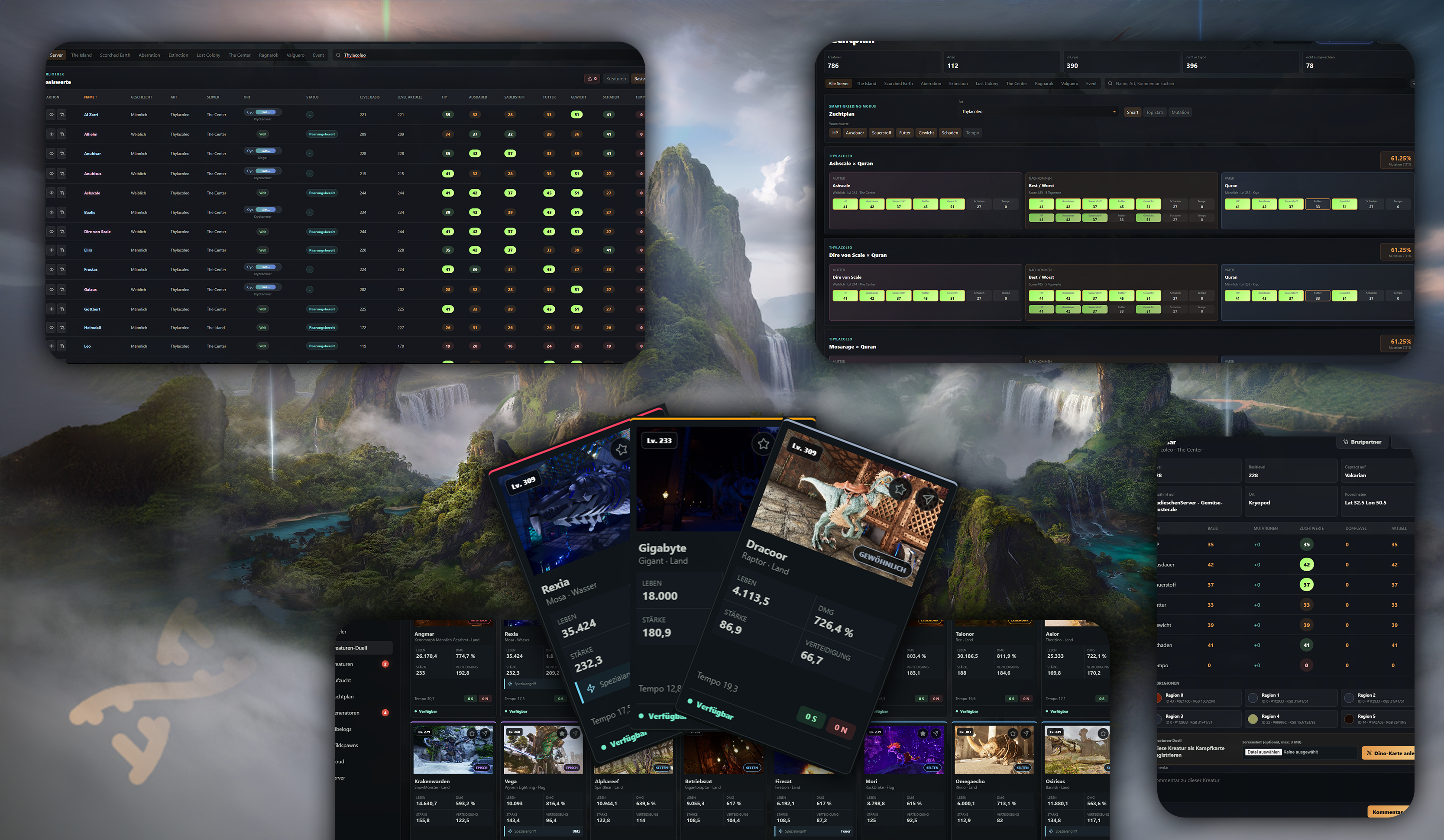
Task: Pick the Region 1 color swatch
Action: coord(1253,698)
